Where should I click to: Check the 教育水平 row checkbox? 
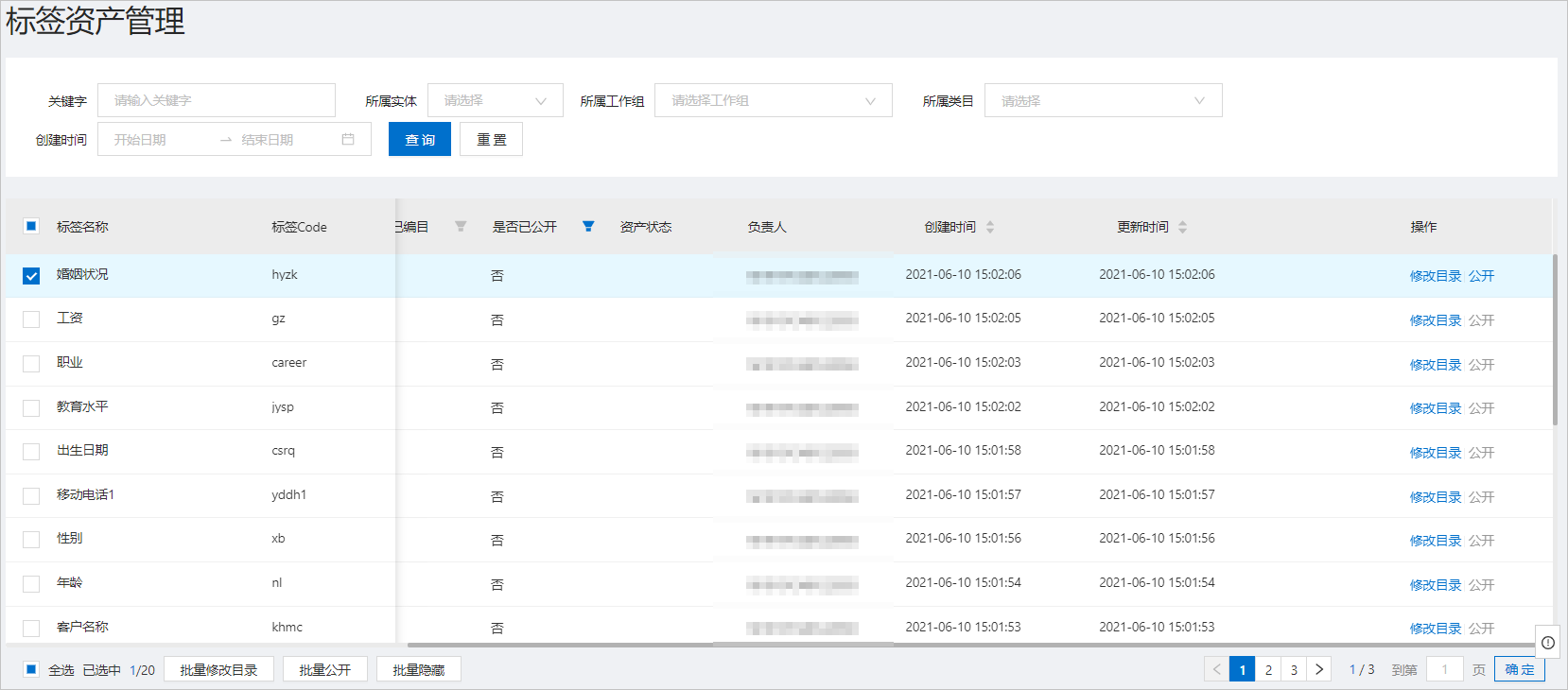tap(31, 408)
